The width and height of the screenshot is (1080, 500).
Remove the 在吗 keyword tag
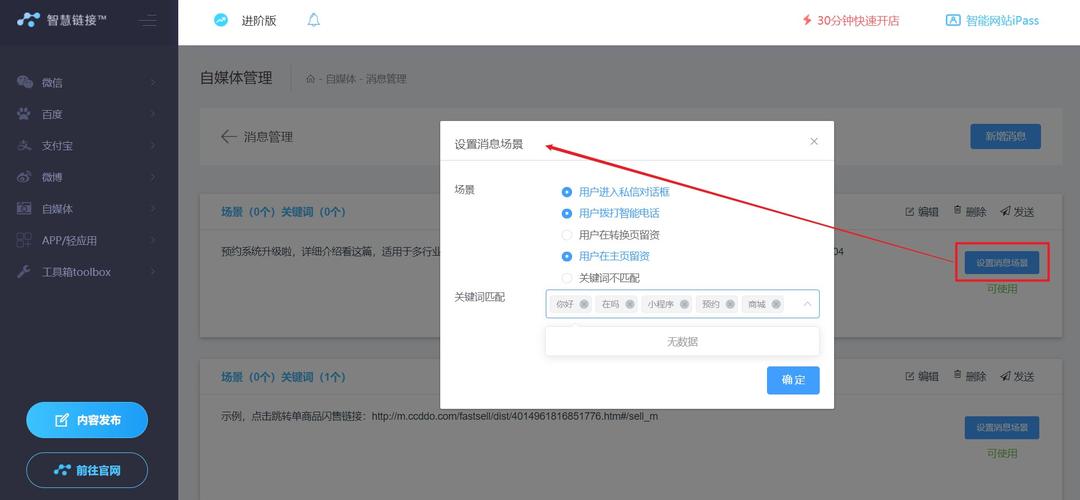coord(630,304)
